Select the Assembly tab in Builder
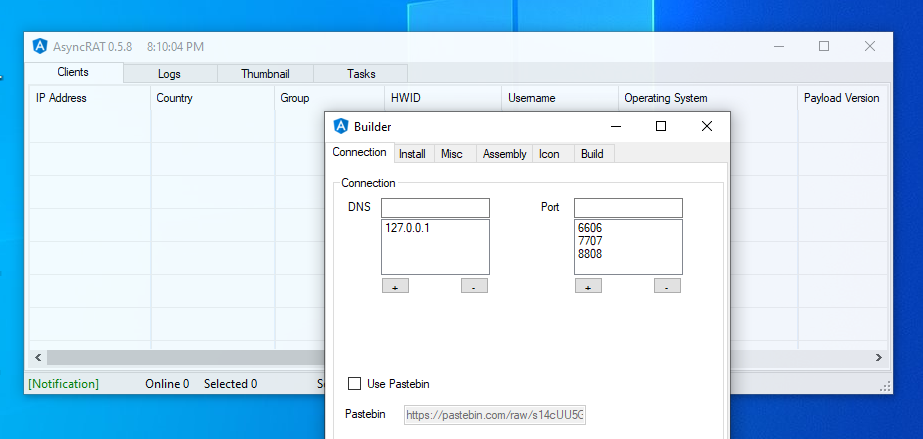The image size is (923, 439). (x=504, y=154)
